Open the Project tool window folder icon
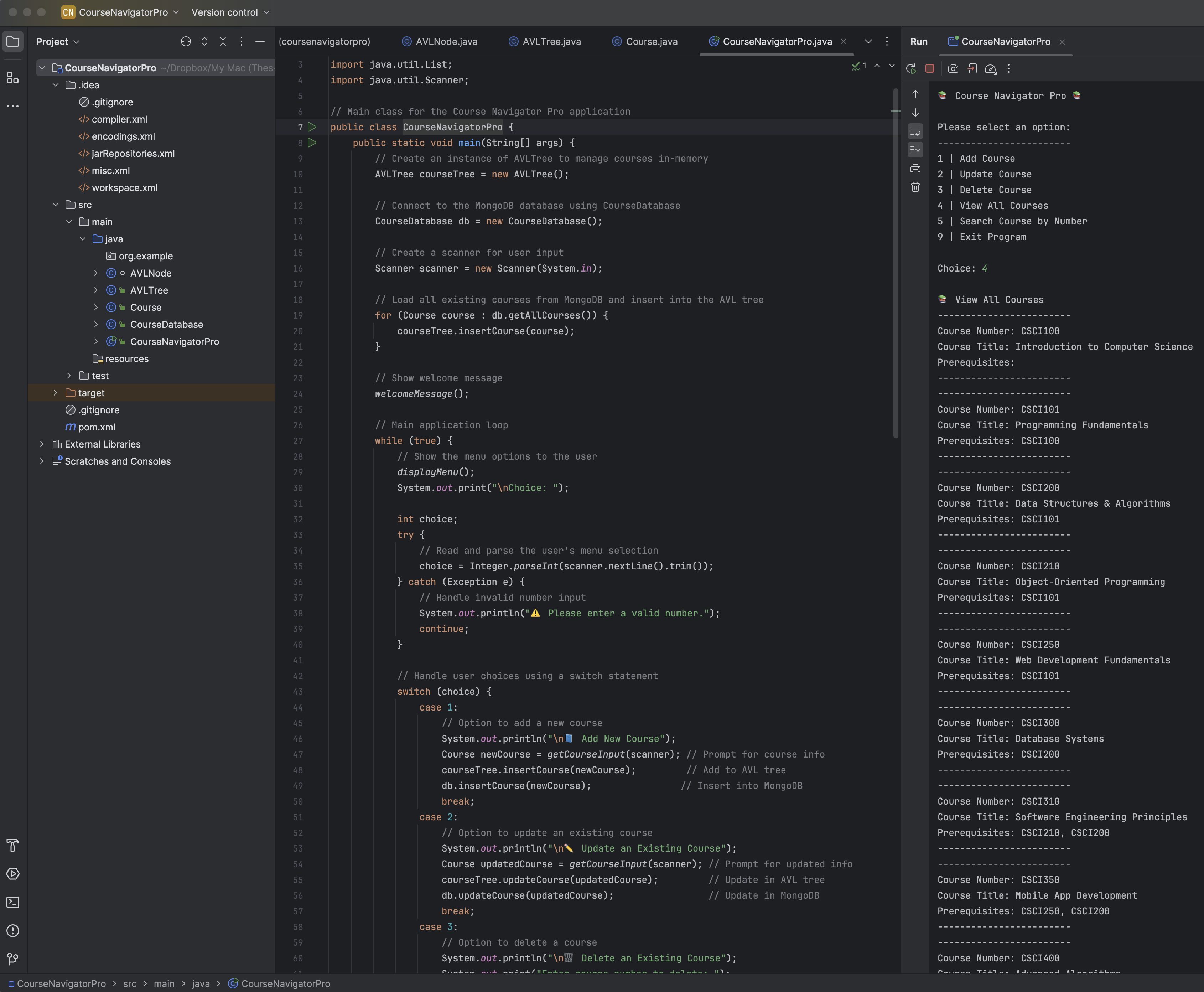This screenshot has width=1204, height=992. pos(12,42)
